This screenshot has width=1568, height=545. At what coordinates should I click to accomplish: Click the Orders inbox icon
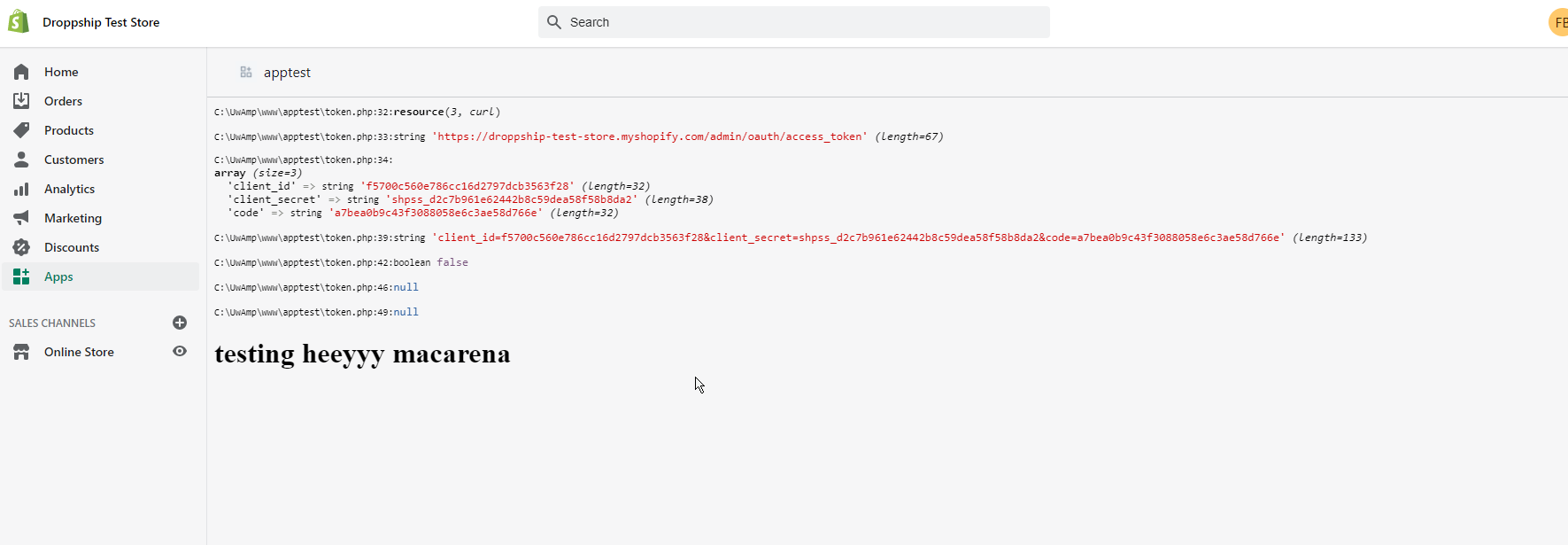(x=21, y=101)
